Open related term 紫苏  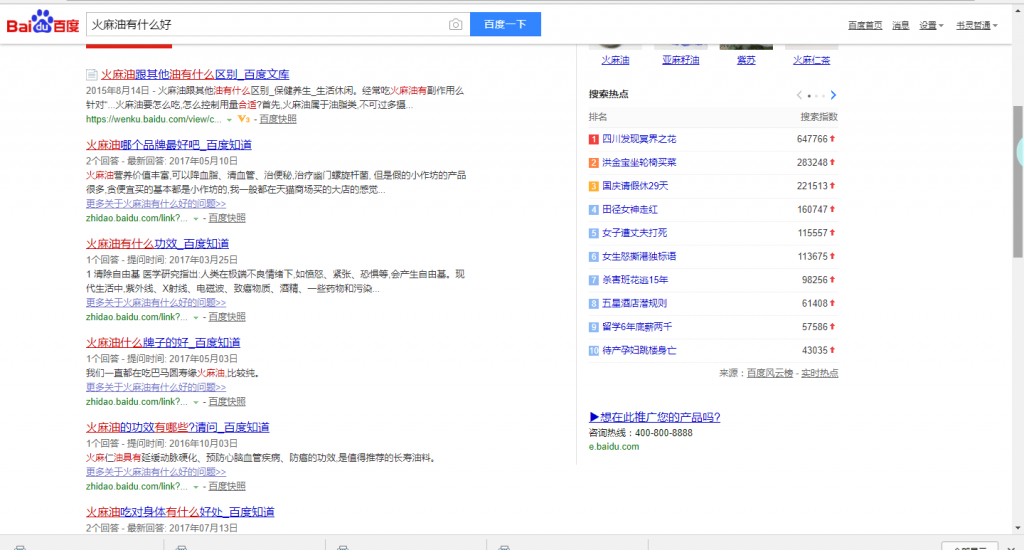click(746, 60)
